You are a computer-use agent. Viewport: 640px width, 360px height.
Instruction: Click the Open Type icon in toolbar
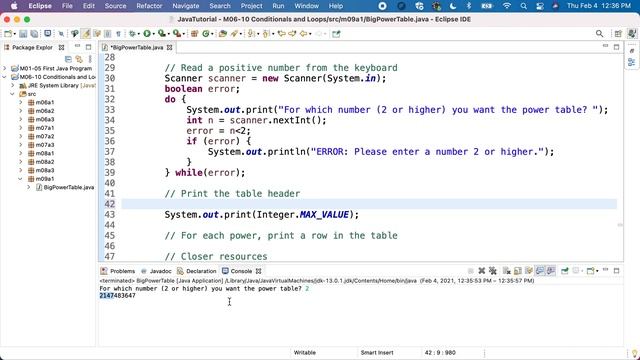point(222,34)
